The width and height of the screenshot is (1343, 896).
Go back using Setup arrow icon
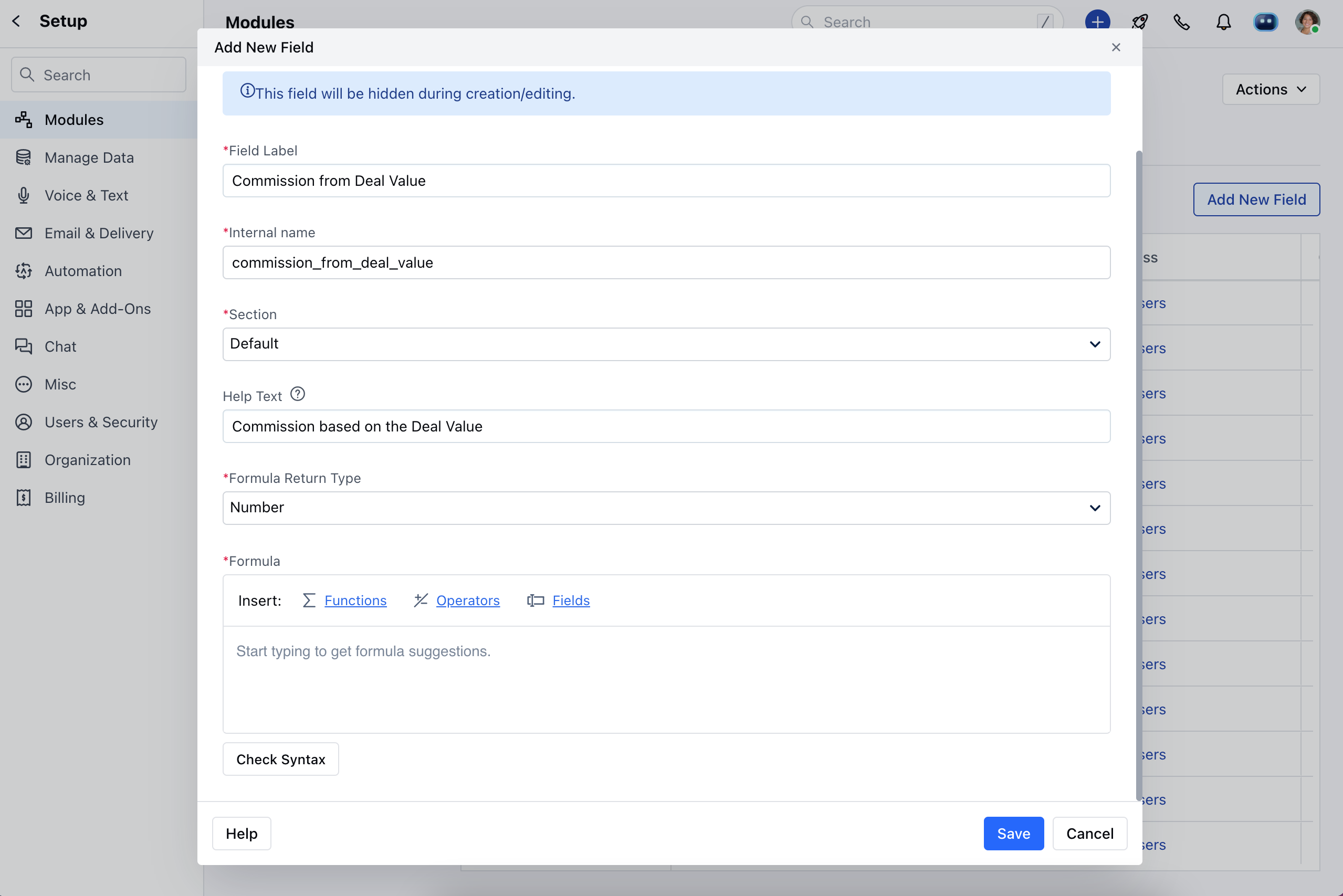click(16, 21)
